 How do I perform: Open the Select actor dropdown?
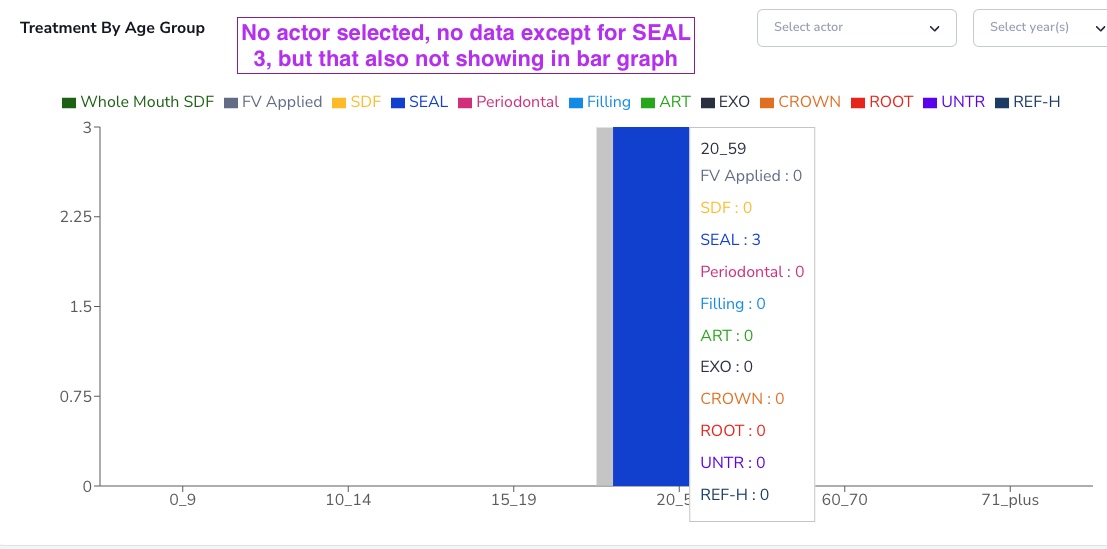click(857, 28)
